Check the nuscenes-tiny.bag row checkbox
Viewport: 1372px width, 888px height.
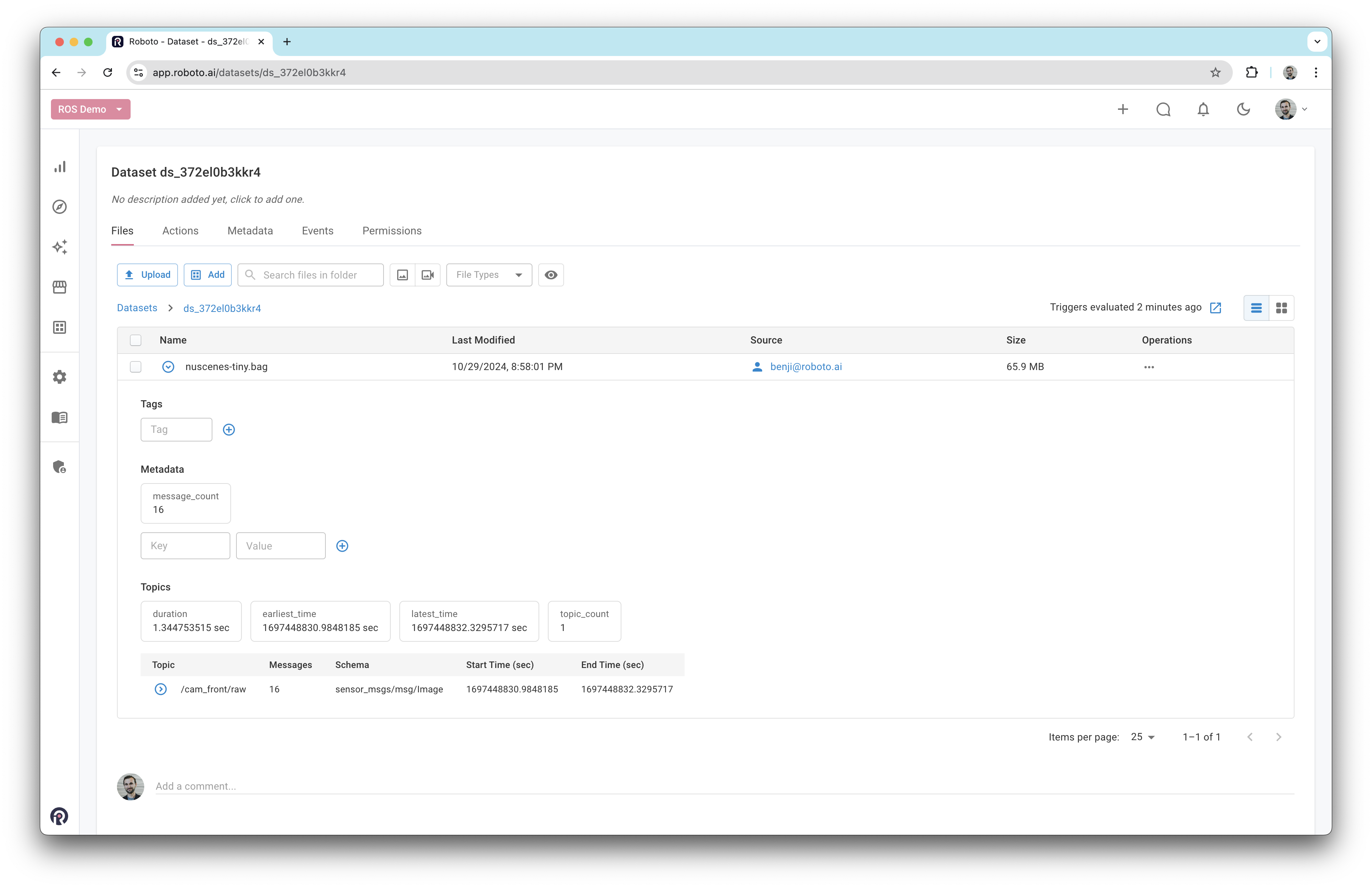coord(135,367)
